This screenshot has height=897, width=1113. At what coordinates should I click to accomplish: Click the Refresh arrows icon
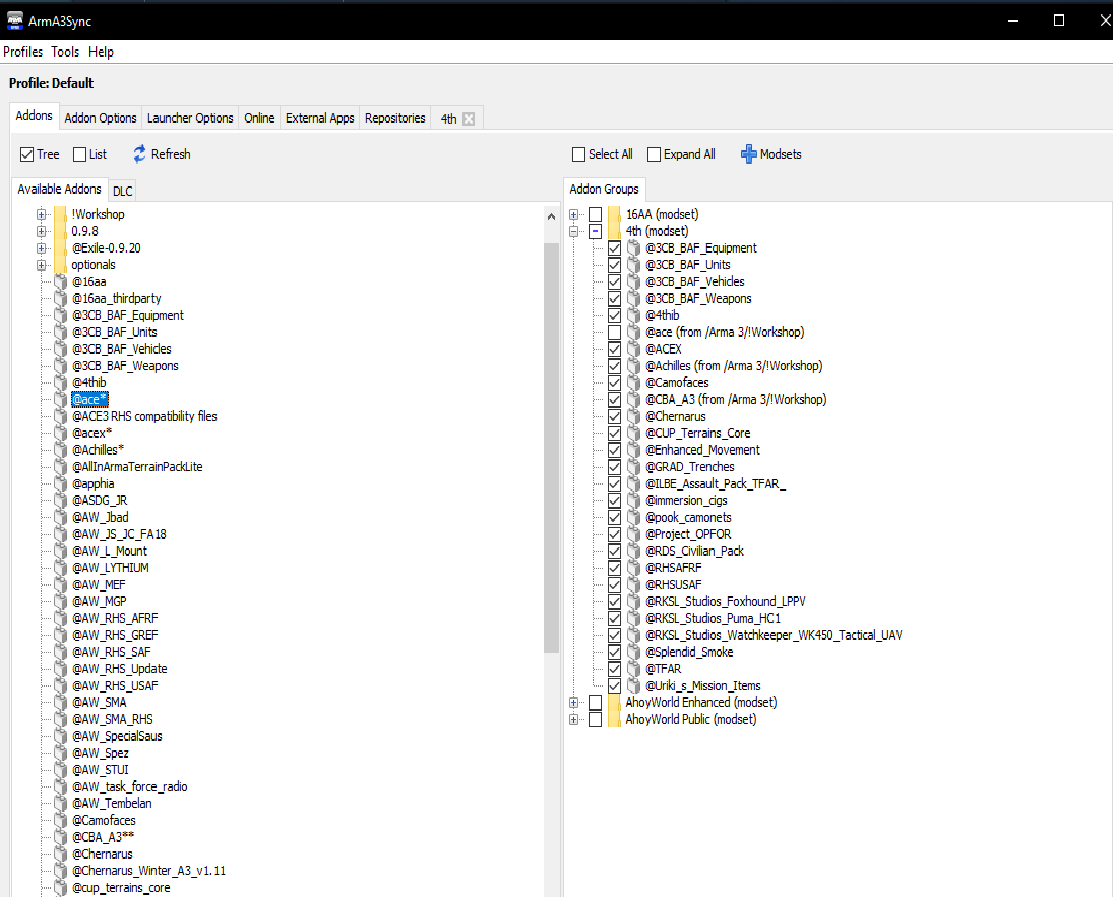tap(139, 154)
